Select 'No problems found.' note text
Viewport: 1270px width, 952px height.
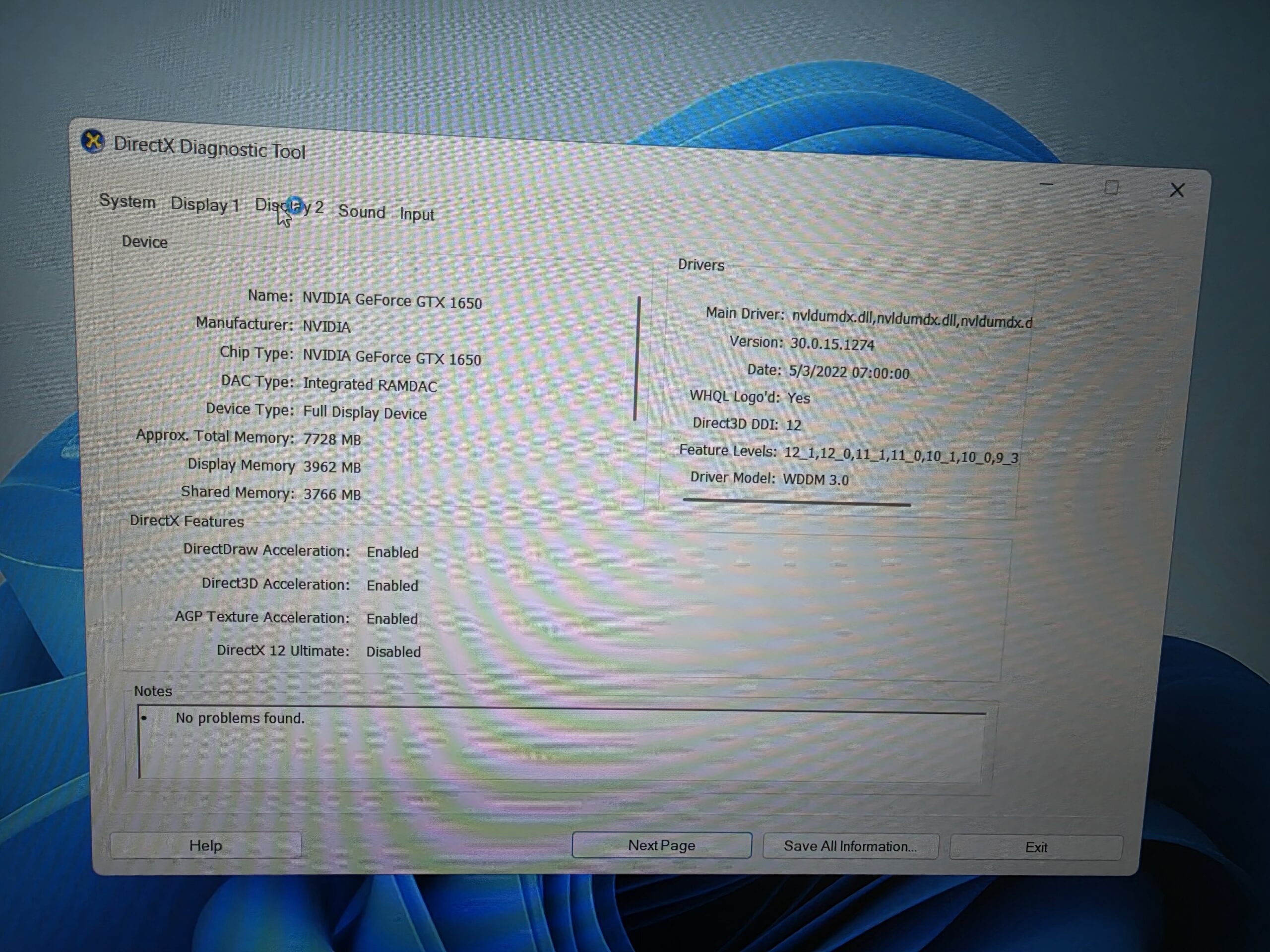pyautogui.click(x=240, y=718)
